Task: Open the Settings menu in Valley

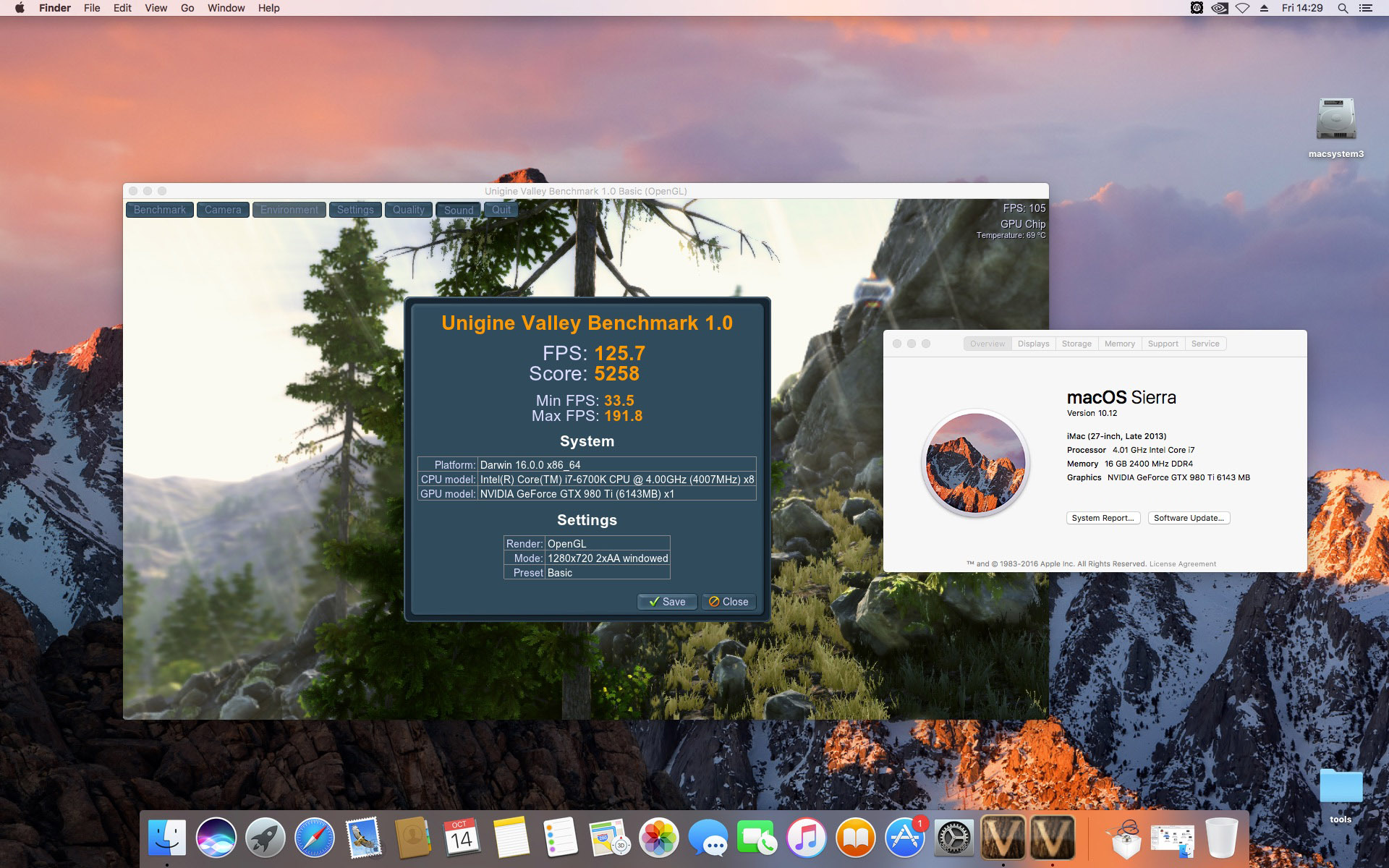Action: [x=355, y=210]
